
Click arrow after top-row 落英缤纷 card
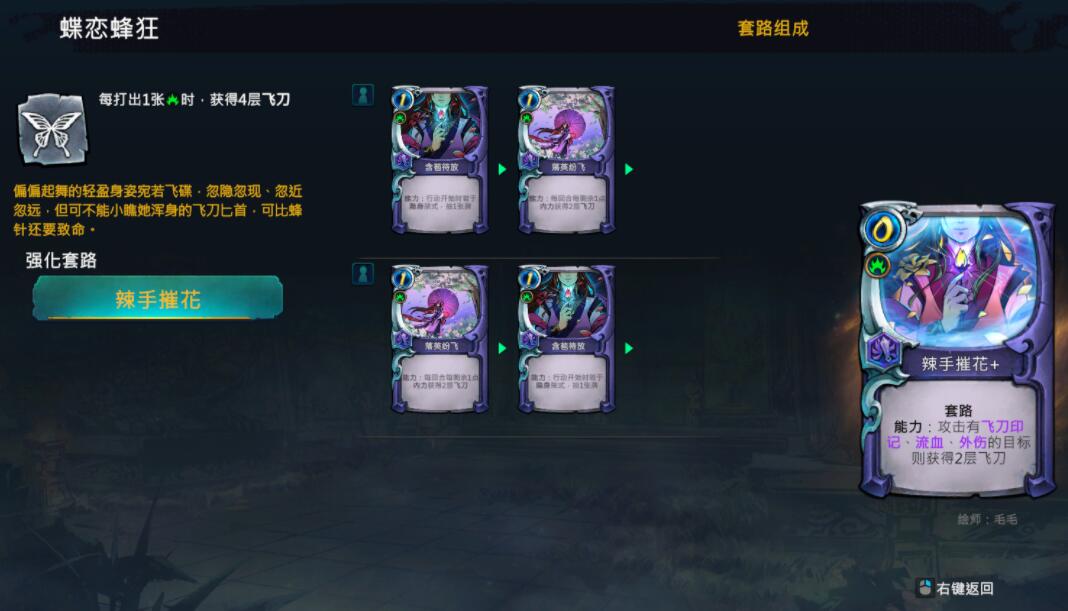(x=629, y=169)
